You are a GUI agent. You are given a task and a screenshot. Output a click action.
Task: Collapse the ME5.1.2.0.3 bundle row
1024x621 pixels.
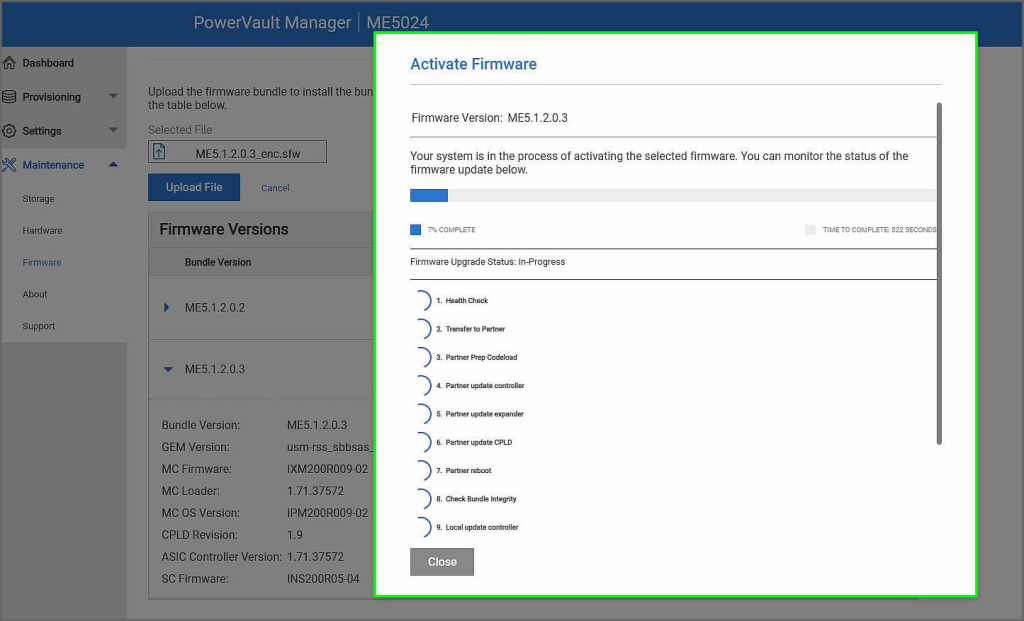167,369
